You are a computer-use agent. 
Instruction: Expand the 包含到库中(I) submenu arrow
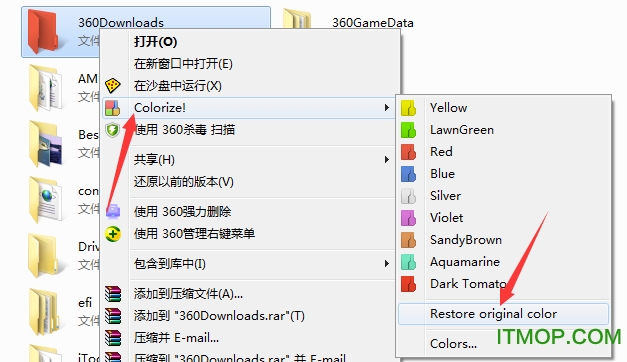(x=386, y=264)
